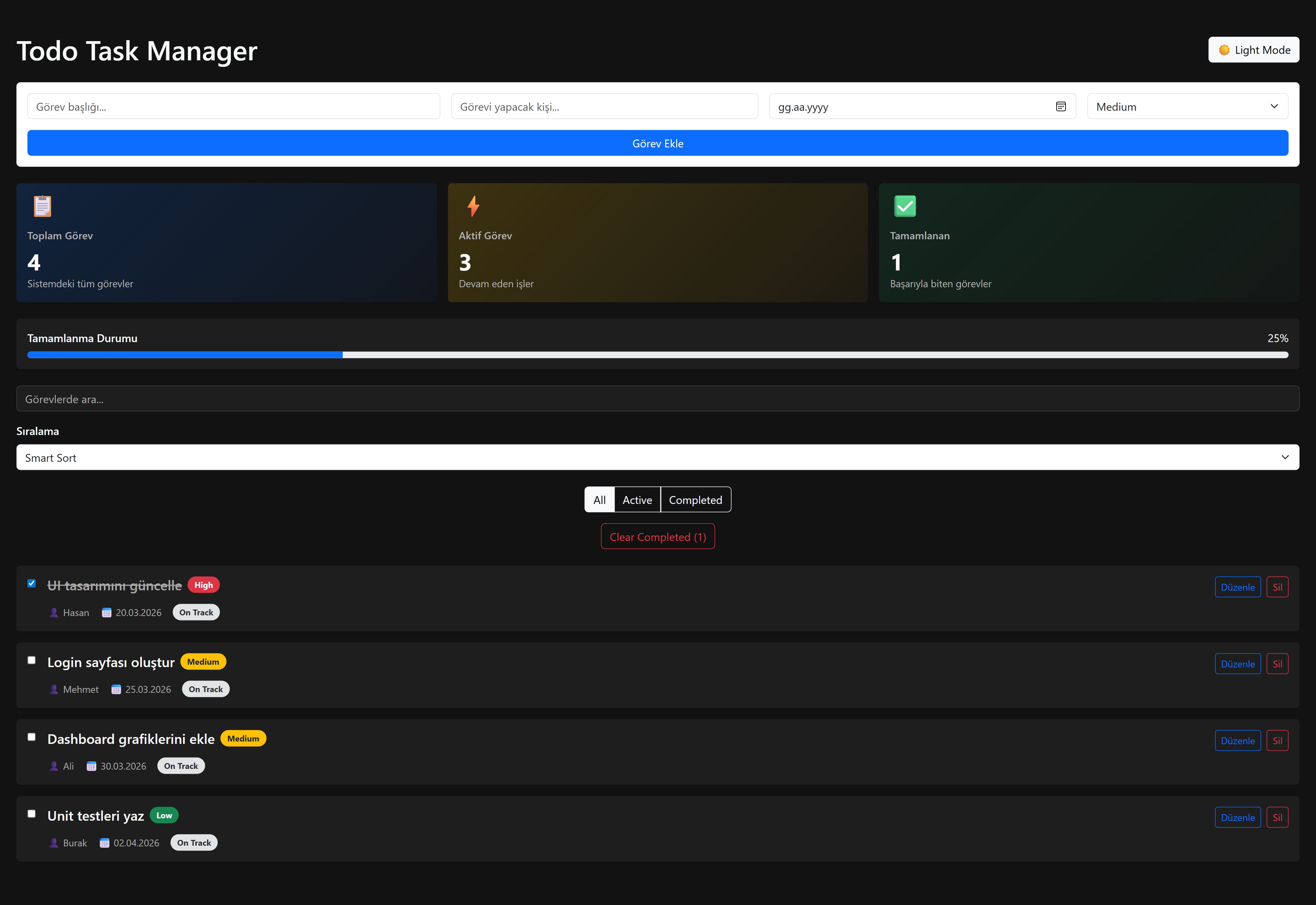Click the Tamamlanma Durumu progress bar

(x=657, y=355)
